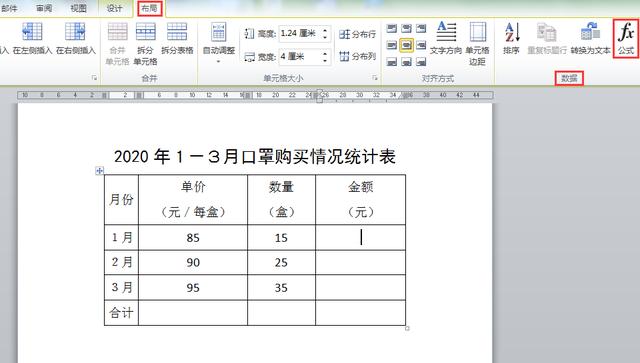Open AutoFit (自动调整) dropdown
The image size is (640, 363).
point(219,42)
